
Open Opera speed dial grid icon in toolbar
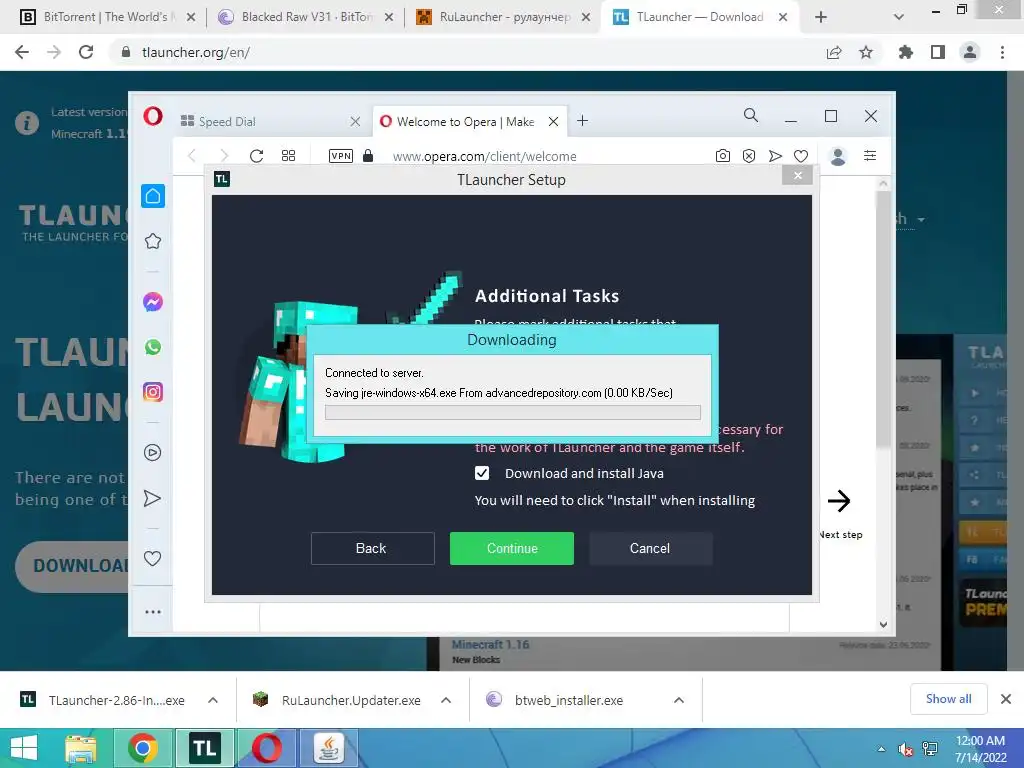coord(288,156)
